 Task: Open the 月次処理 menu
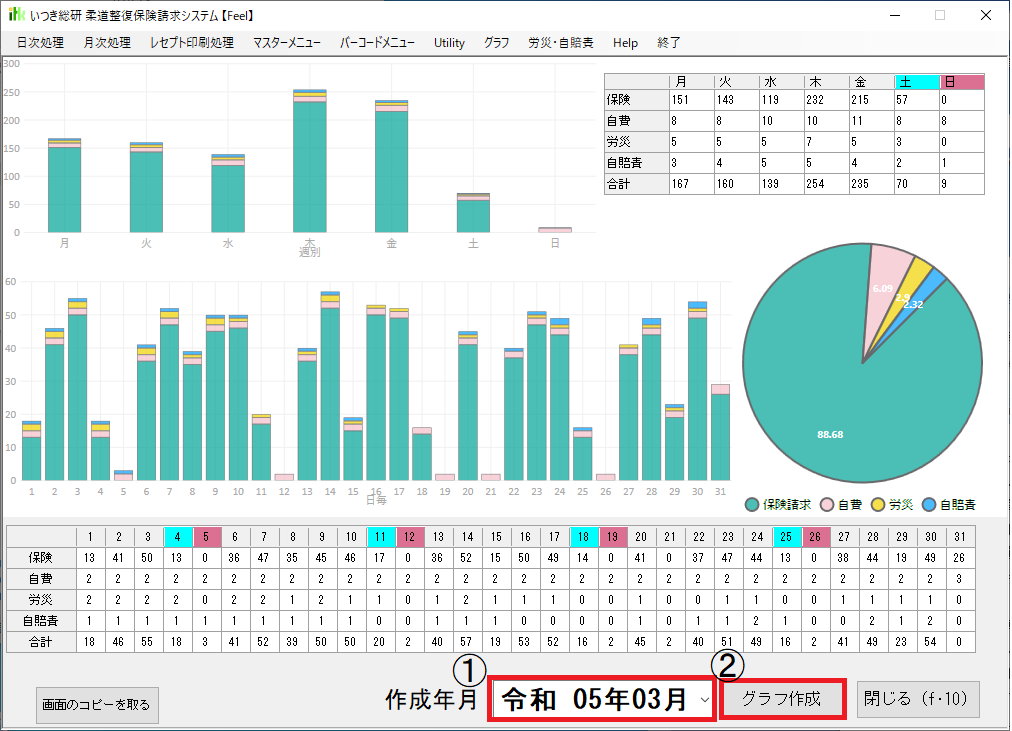[x=107, y=43]
